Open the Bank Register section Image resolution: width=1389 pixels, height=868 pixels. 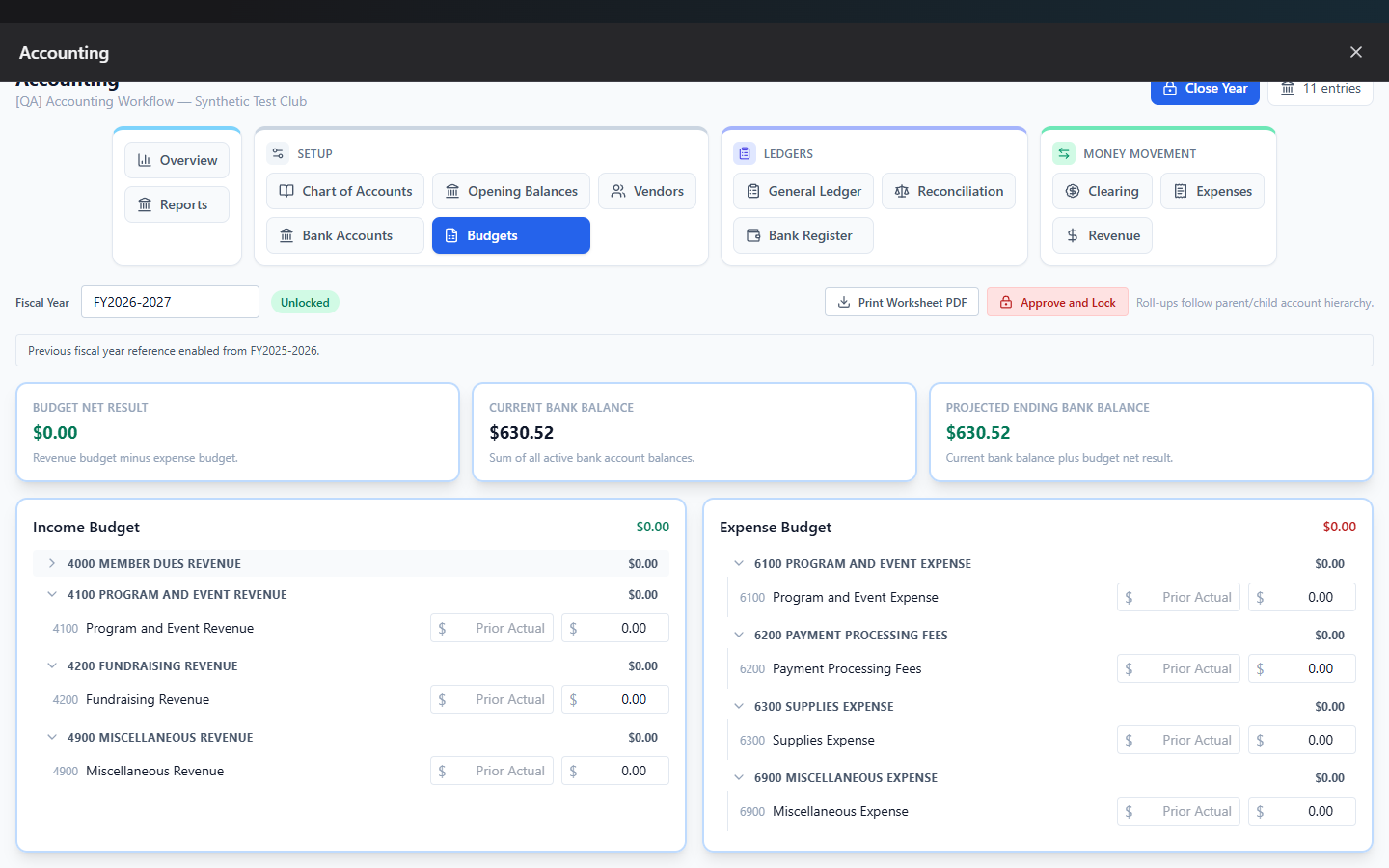point(803,235)
